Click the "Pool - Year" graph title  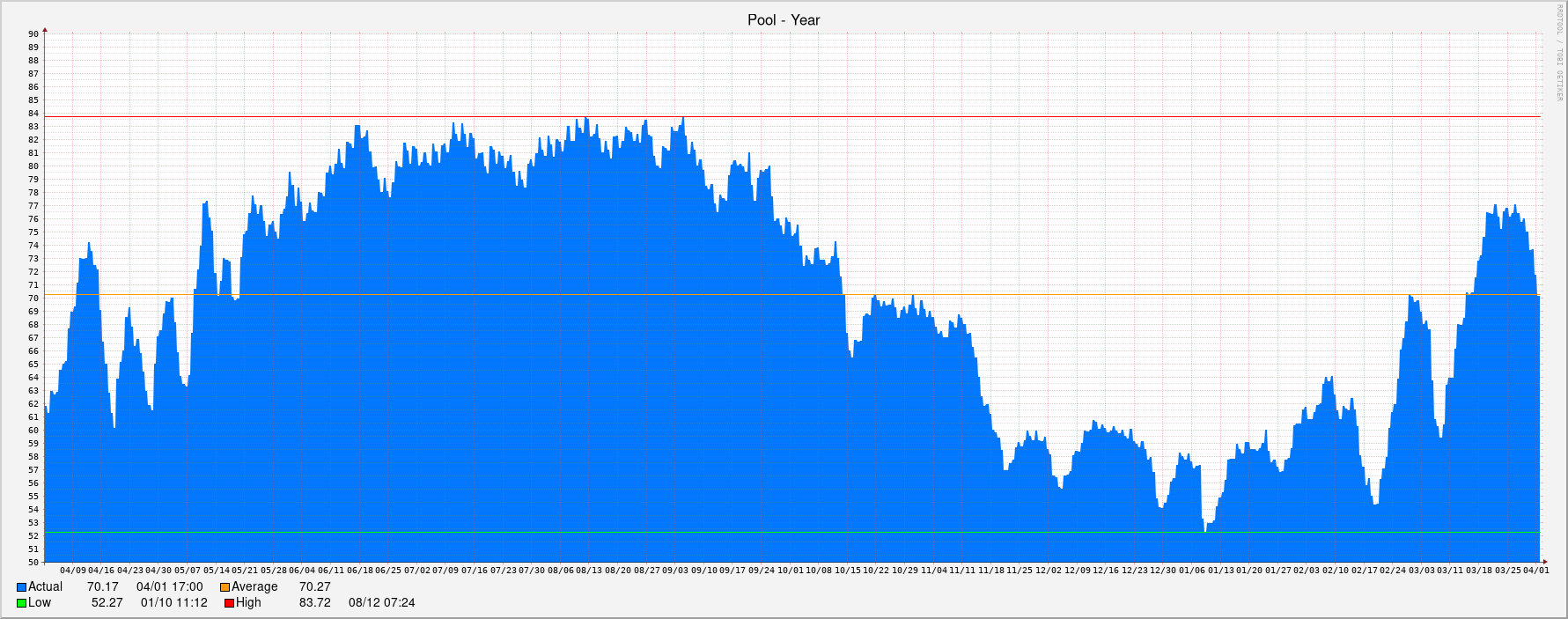tap(784, 20)
